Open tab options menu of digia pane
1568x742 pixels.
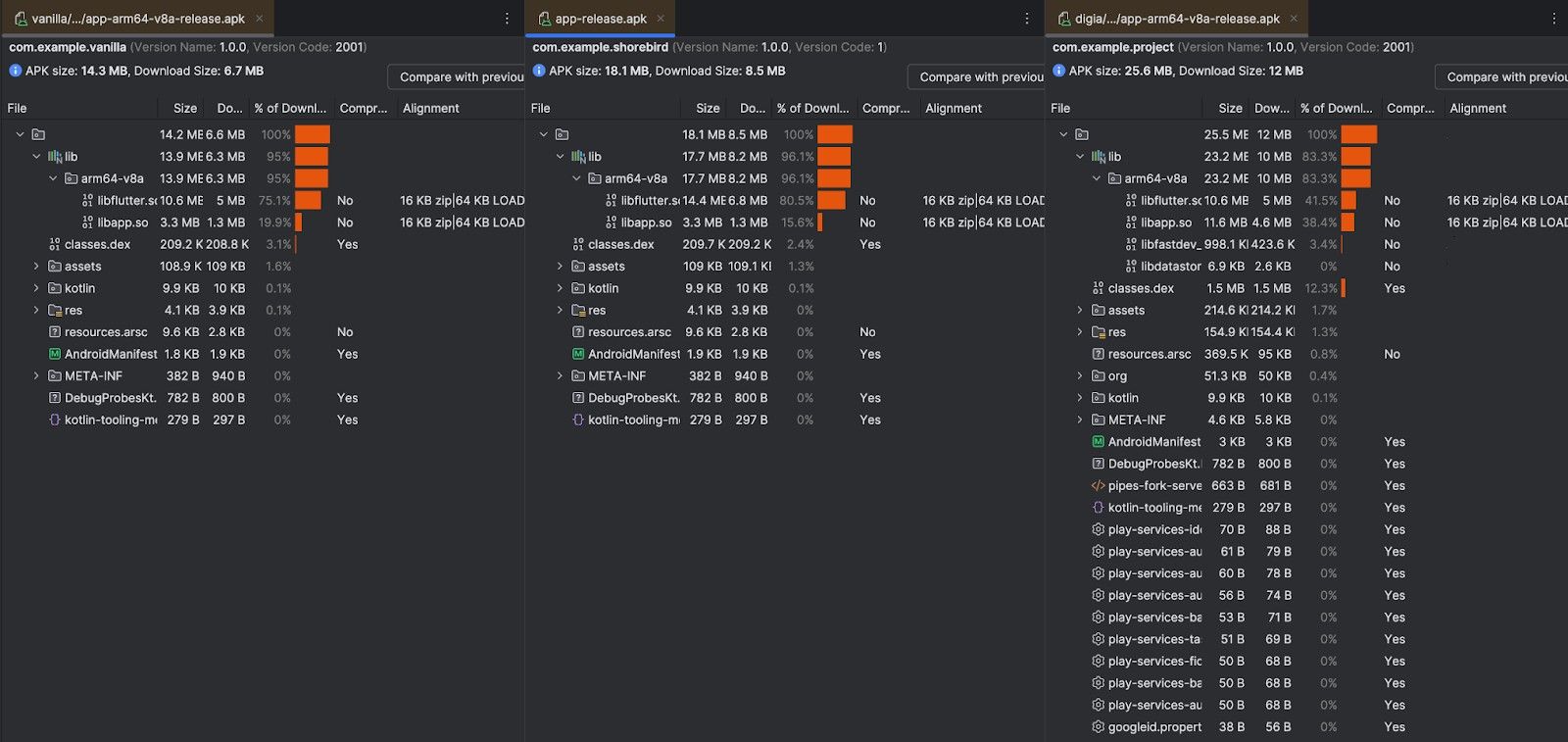click(1554, 19)
